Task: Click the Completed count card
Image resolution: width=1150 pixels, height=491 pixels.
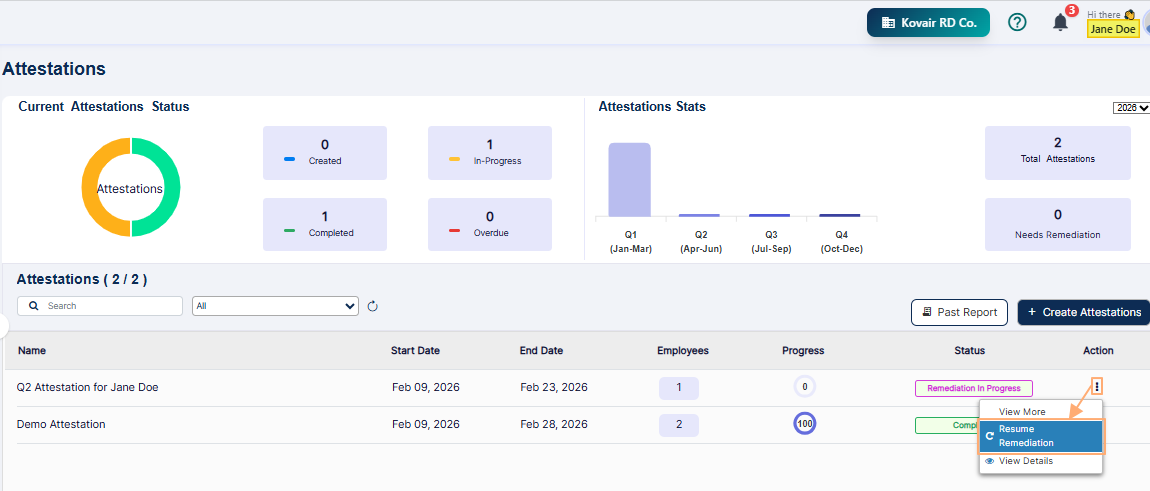Action: tap(325, 225)
